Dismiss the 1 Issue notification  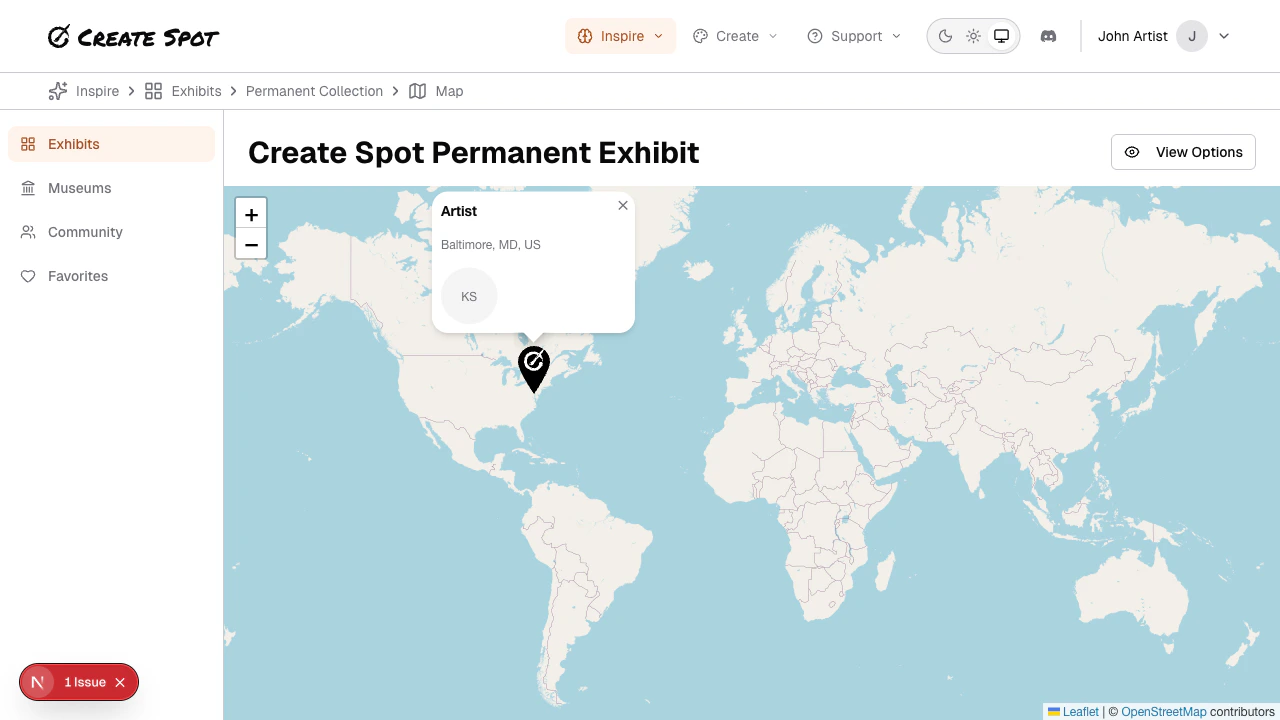pyautogui.click(x=120, y=682)
